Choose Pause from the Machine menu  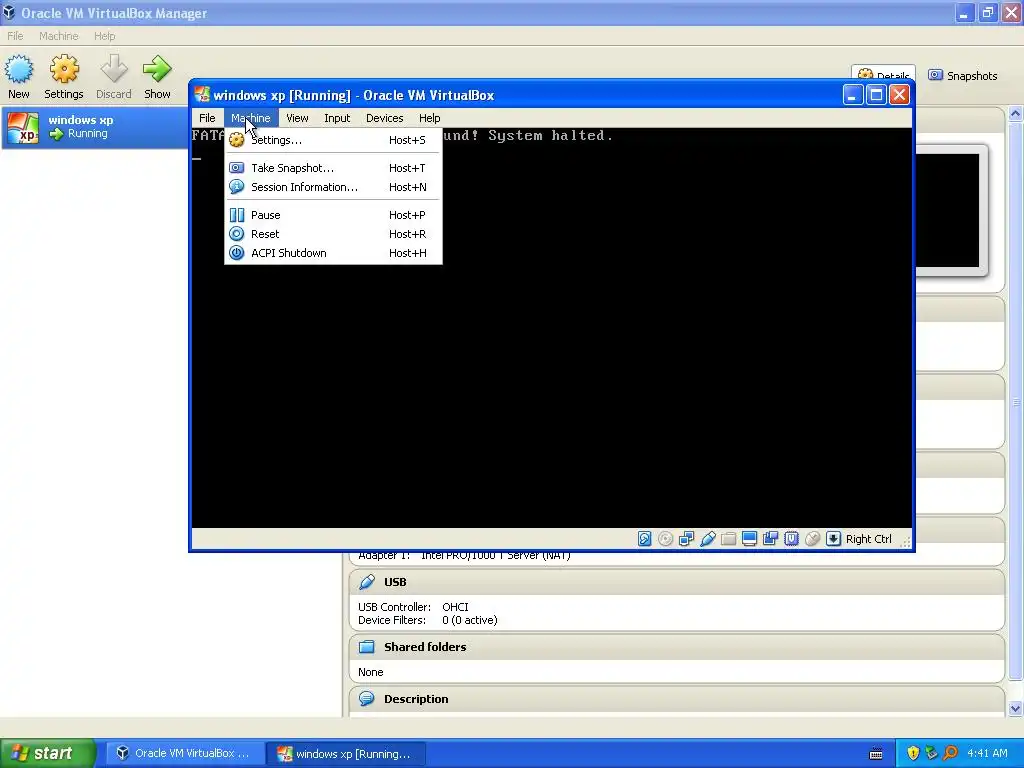click(x=333, y=215)
